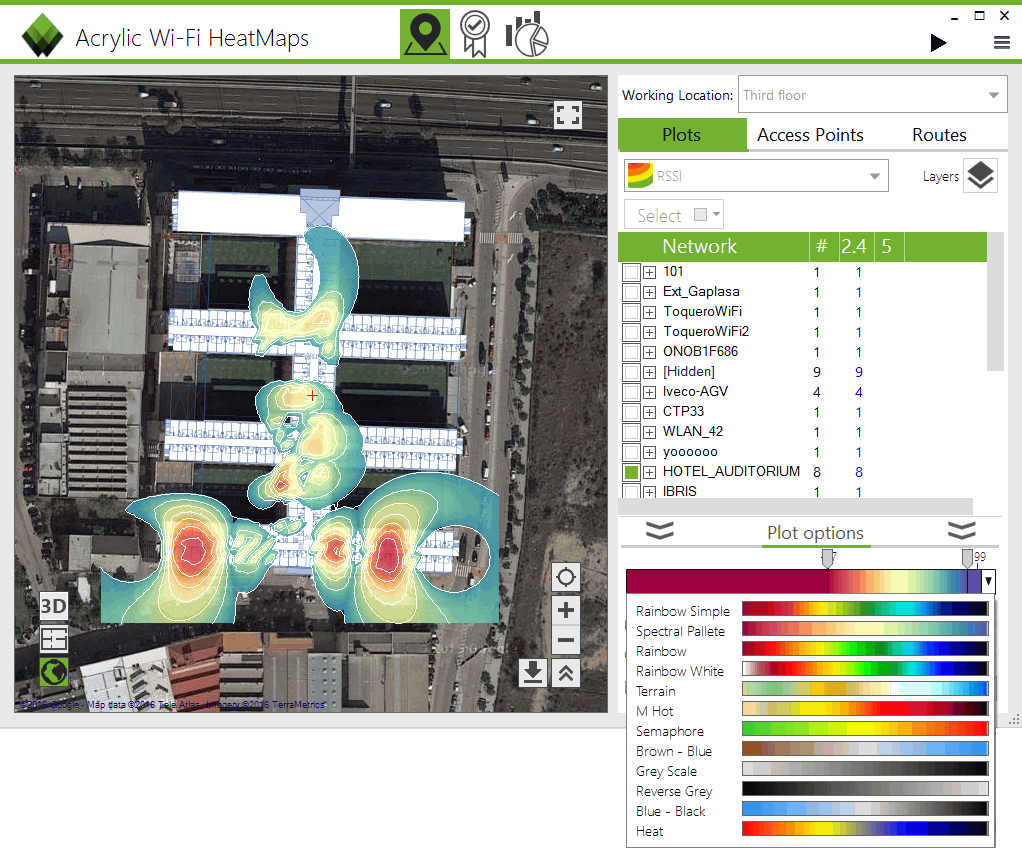1022x848 pixels.
Task: Check the 101 network checkbox
Action: (631, 272)
